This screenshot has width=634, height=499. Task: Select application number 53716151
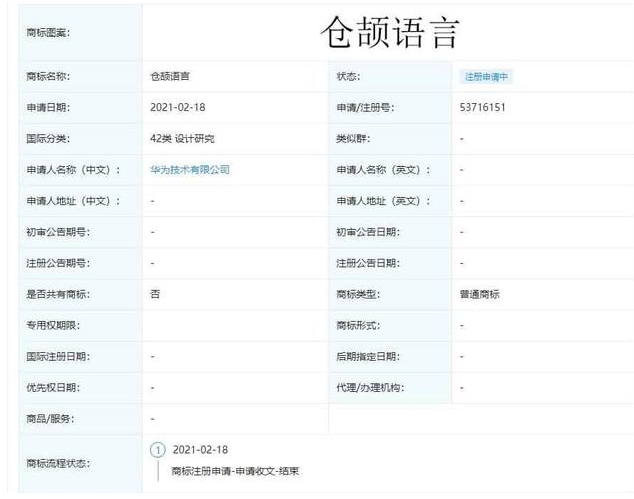coord(482,107)
